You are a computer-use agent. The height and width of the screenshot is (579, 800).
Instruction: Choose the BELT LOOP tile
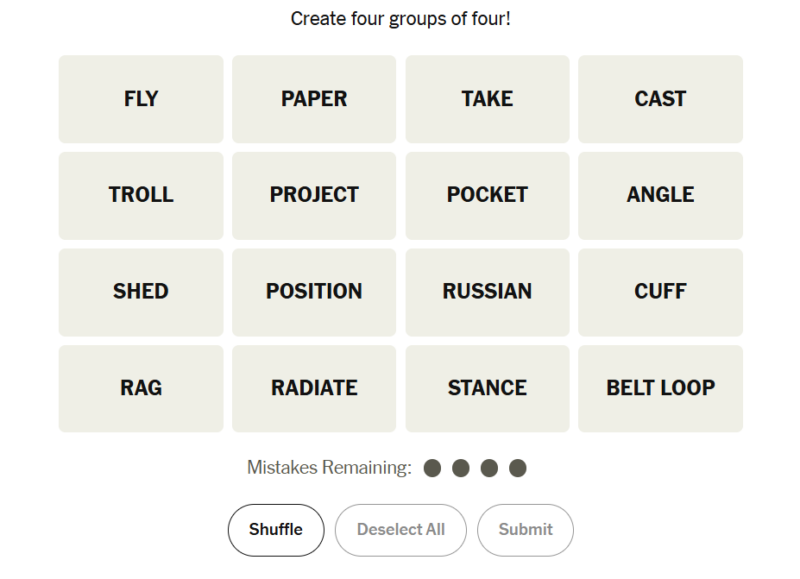[x=660, y=388]
